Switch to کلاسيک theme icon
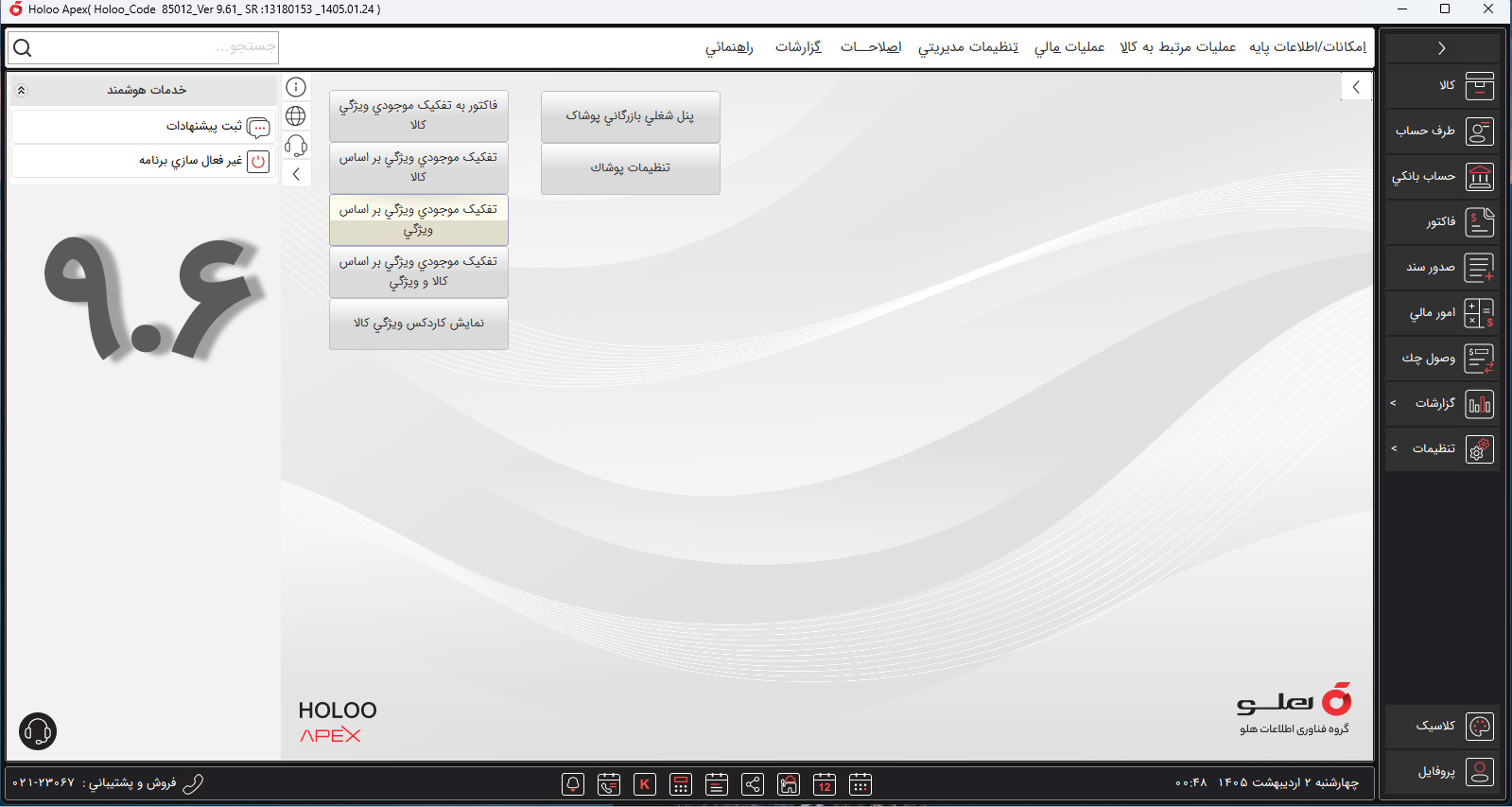This screenshot has height=807, width=1512. point(1479,727)
